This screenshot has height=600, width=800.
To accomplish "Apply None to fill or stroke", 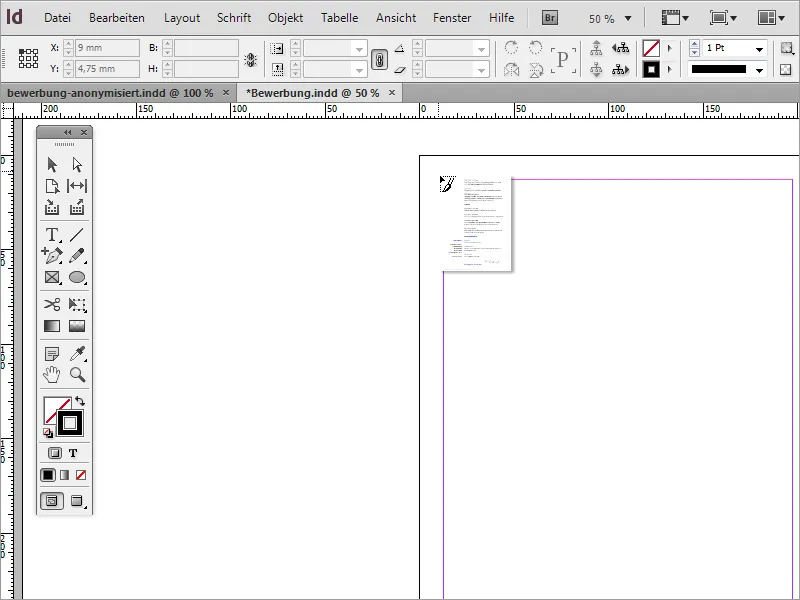I will point(81,475).
